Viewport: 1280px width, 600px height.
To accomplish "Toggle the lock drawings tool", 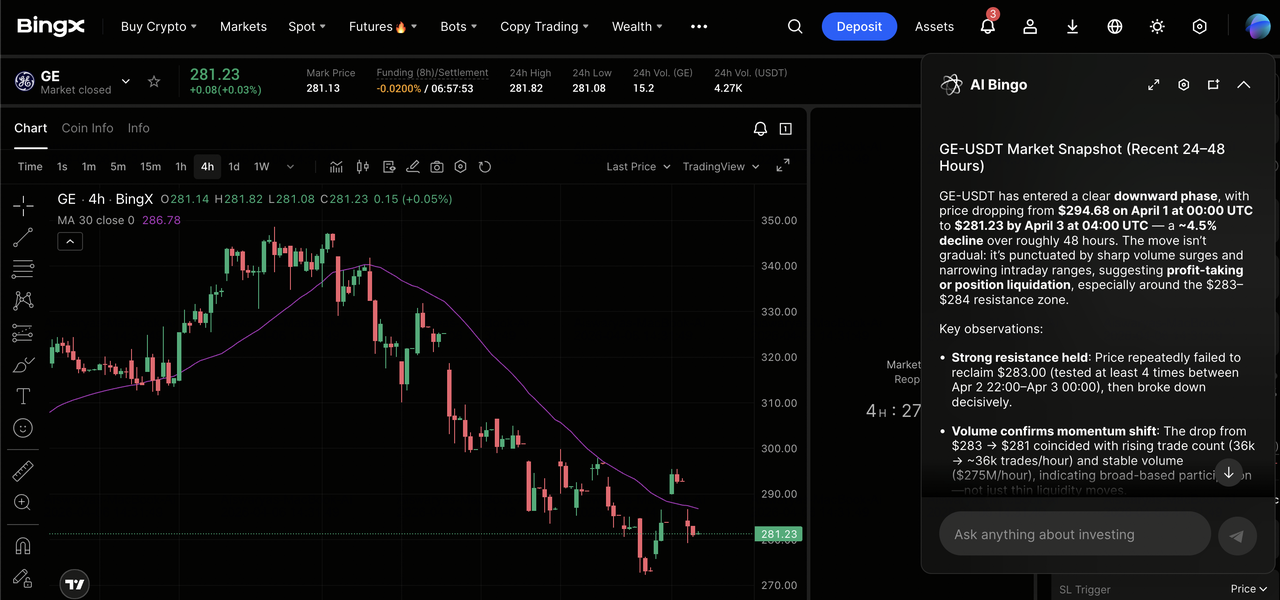I will click(23, 578).
